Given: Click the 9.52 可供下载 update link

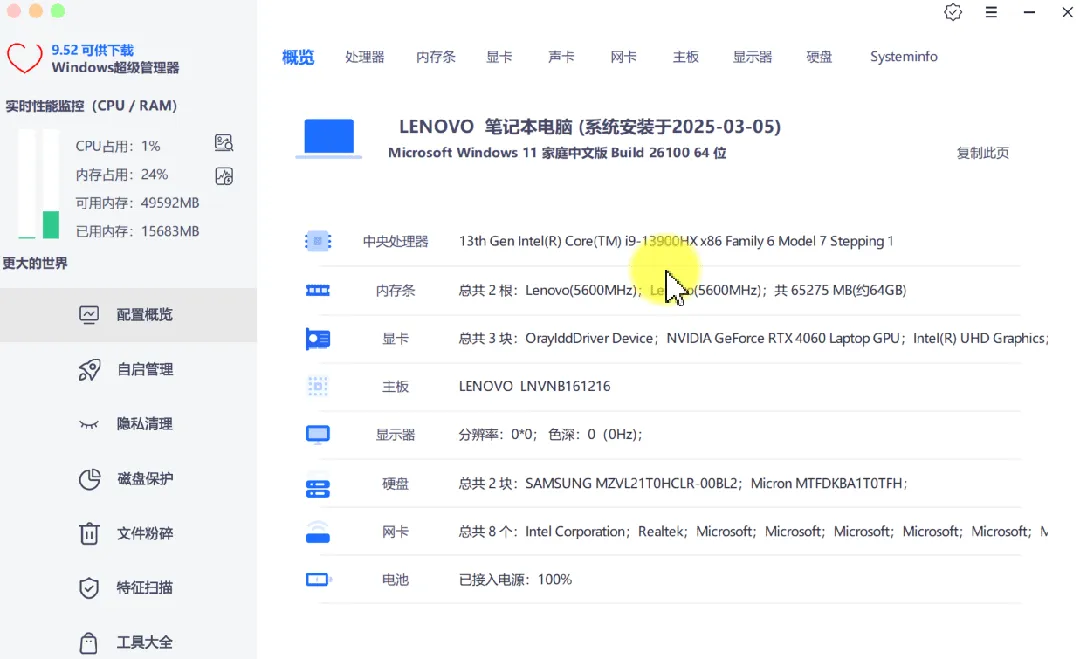Looking at the screenshot, I should point(92,50).
